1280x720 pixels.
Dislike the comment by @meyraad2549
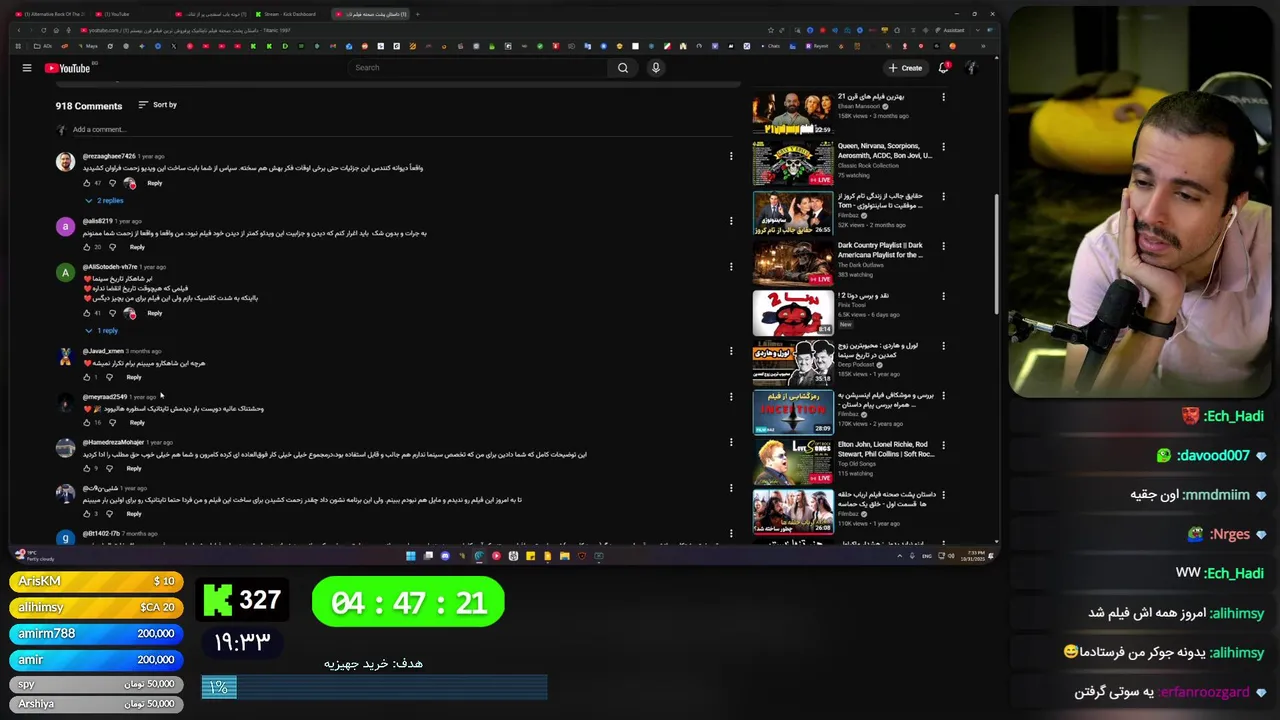[112, 423]
